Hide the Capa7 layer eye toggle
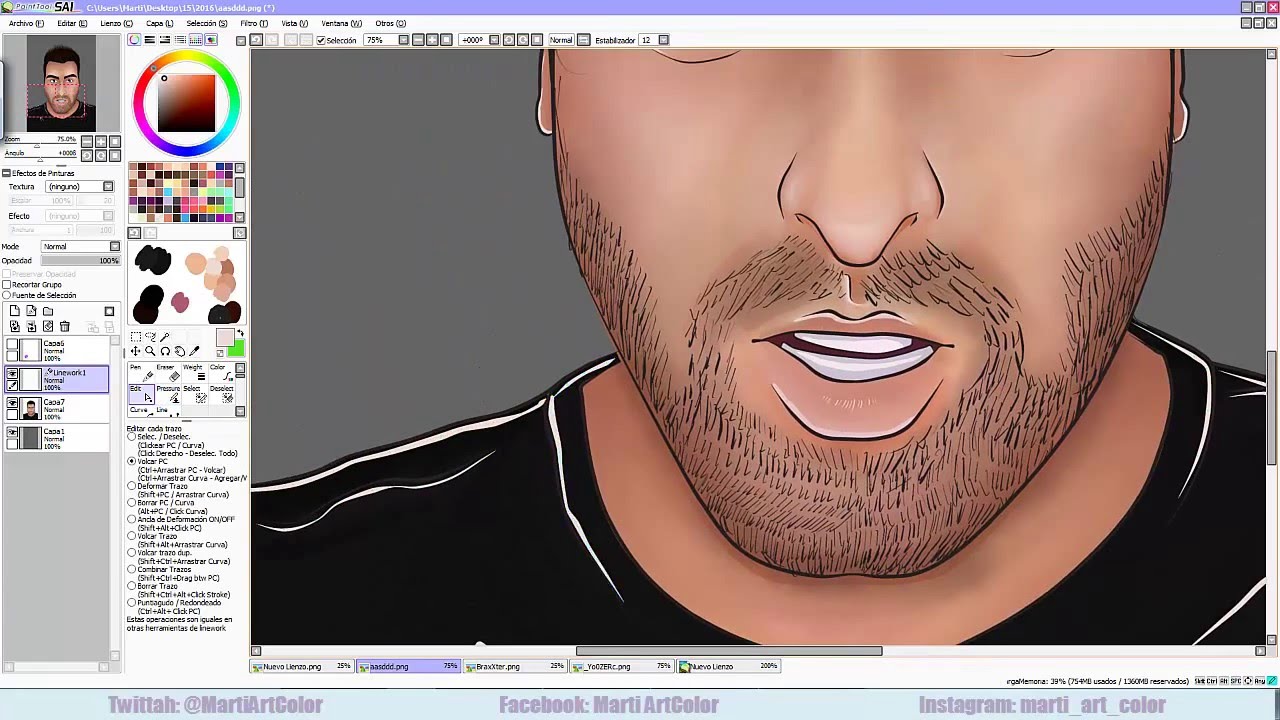1280x720 pixels. coord(12,403)
